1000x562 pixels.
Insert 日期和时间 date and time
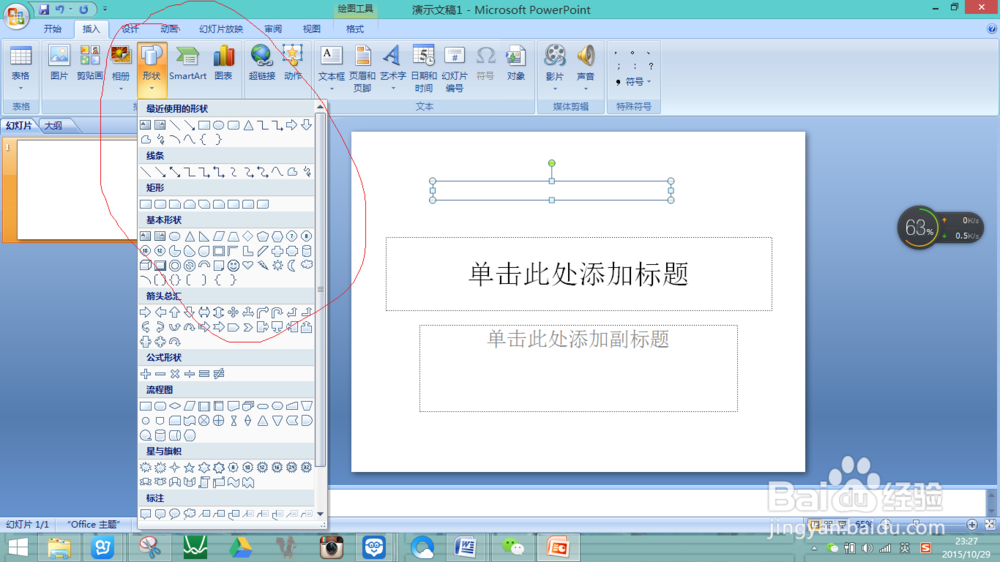click(x=423, y=69)
